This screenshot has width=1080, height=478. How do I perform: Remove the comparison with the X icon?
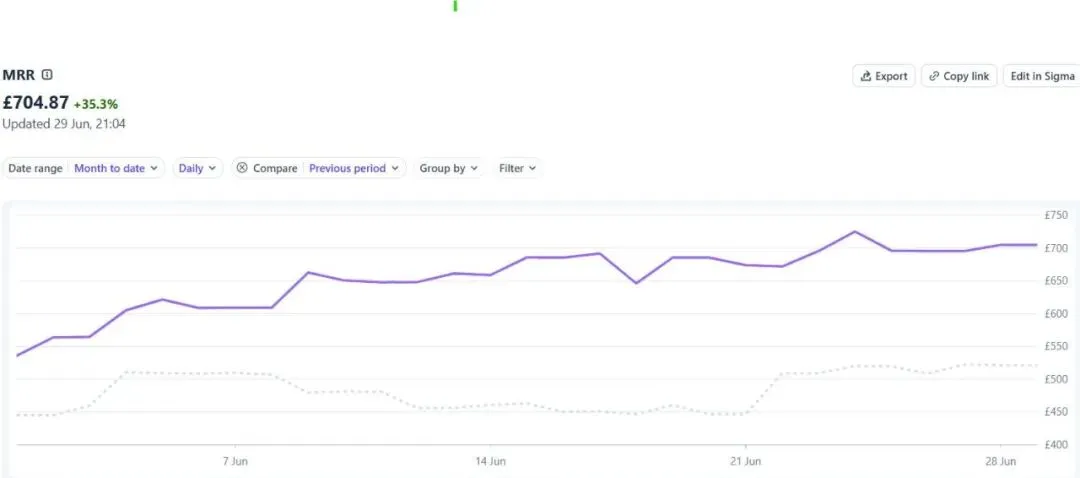click(x=242, y=168)
